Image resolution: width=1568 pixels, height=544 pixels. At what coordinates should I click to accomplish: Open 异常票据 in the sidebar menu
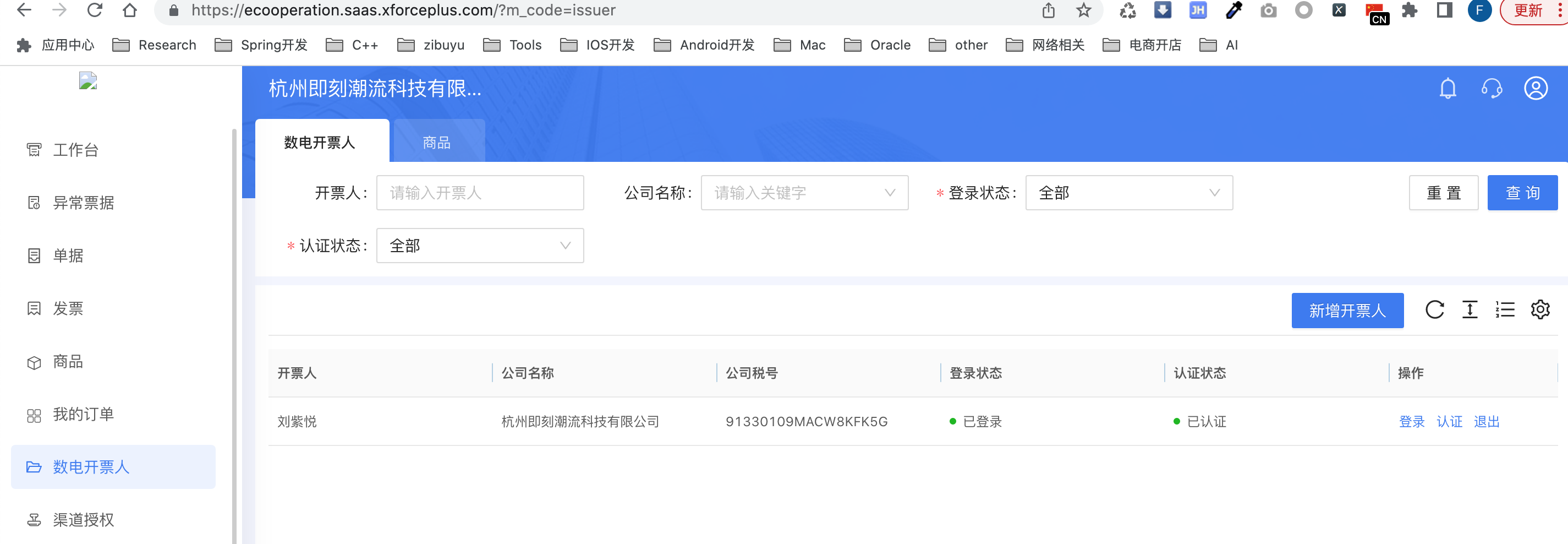point(84,203)
